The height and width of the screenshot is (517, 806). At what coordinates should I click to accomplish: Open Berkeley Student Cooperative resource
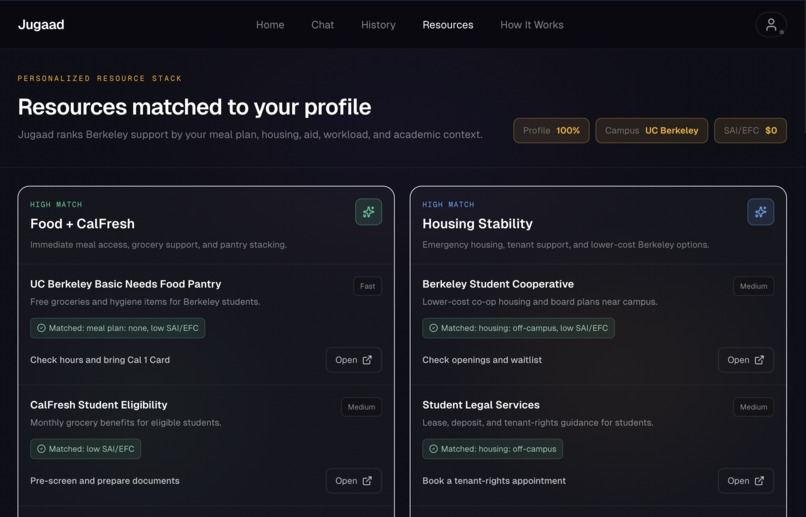[746, 360]
